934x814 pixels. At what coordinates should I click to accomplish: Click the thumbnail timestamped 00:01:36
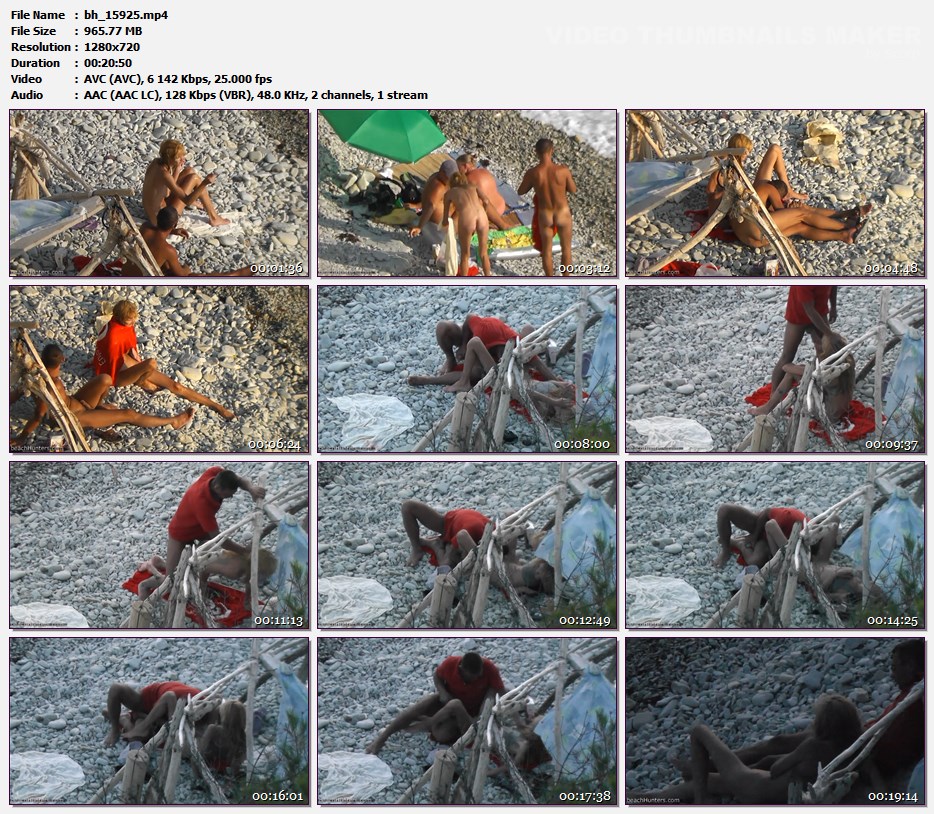[x=159, y=193]
